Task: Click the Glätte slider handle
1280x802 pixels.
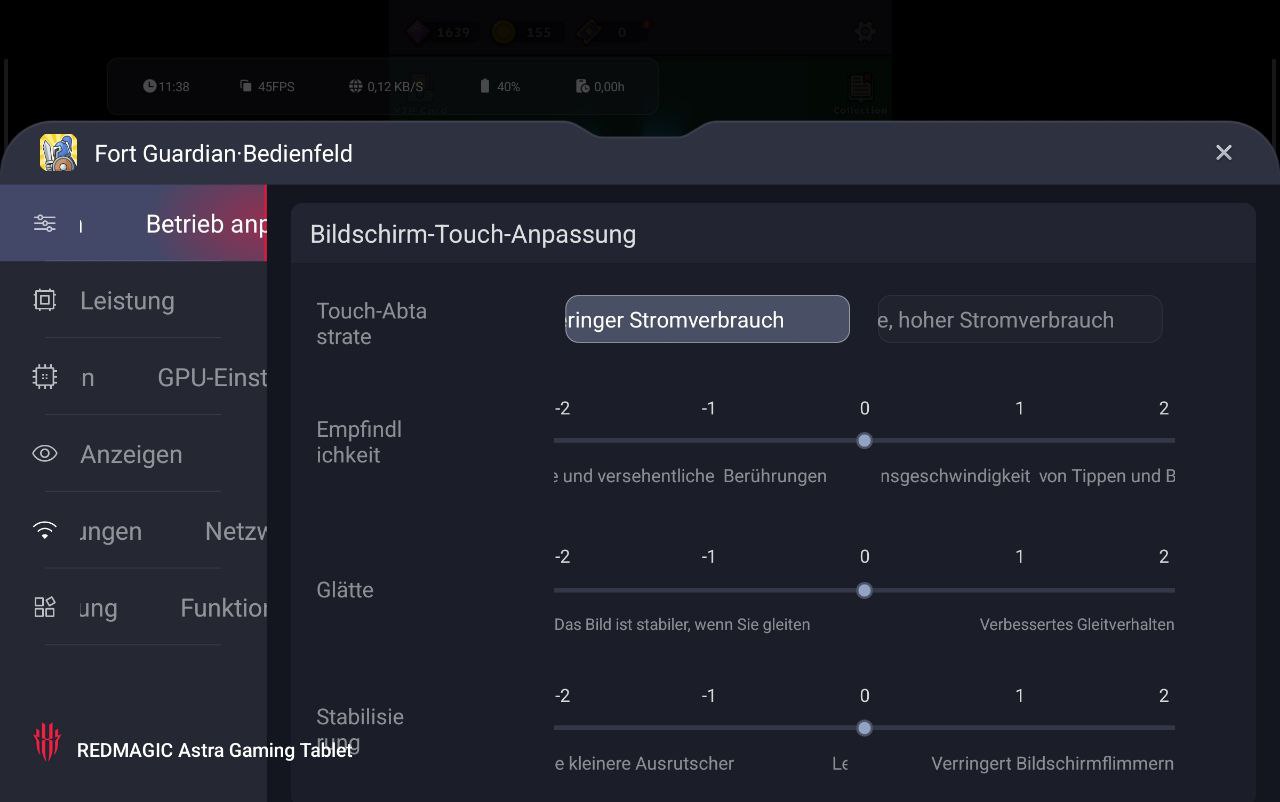Action: tap(865, 591)
